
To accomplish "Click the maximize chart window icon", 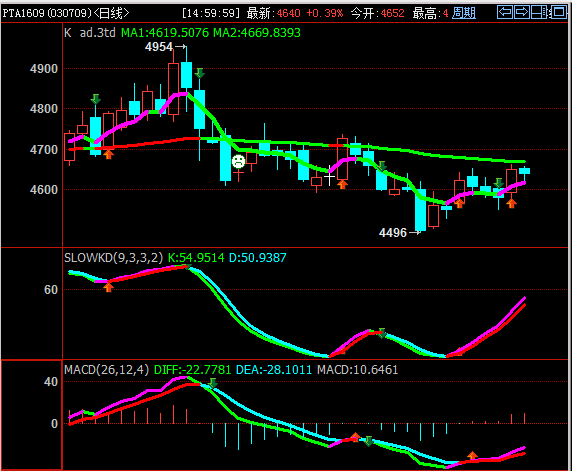I will pyautogui.click(x=558, y=12).
